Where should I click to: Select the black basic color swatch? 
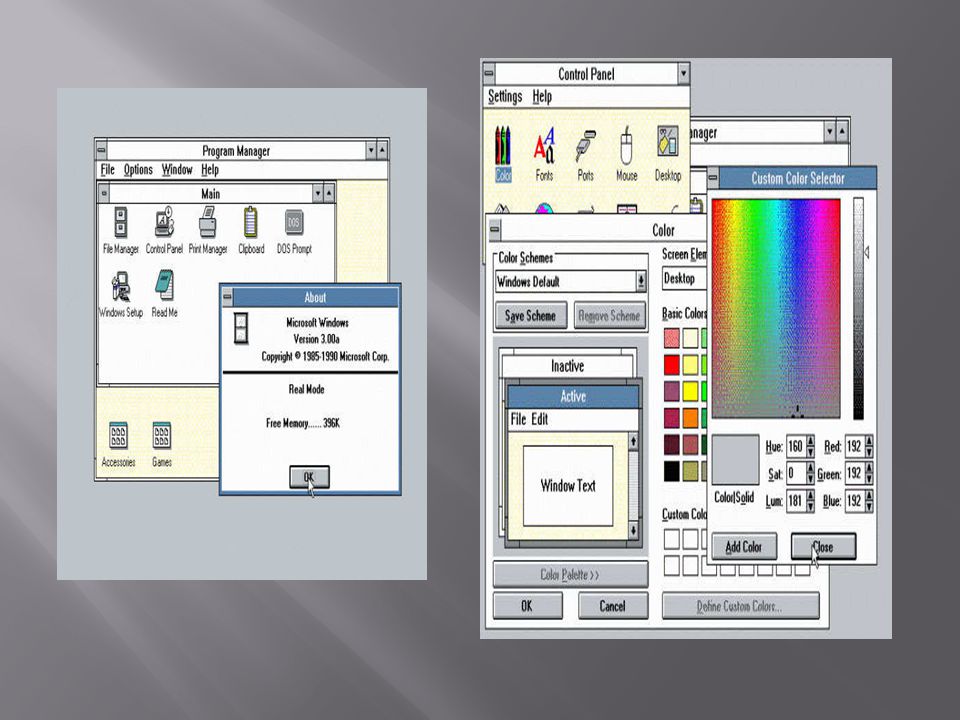pos(672,471)
